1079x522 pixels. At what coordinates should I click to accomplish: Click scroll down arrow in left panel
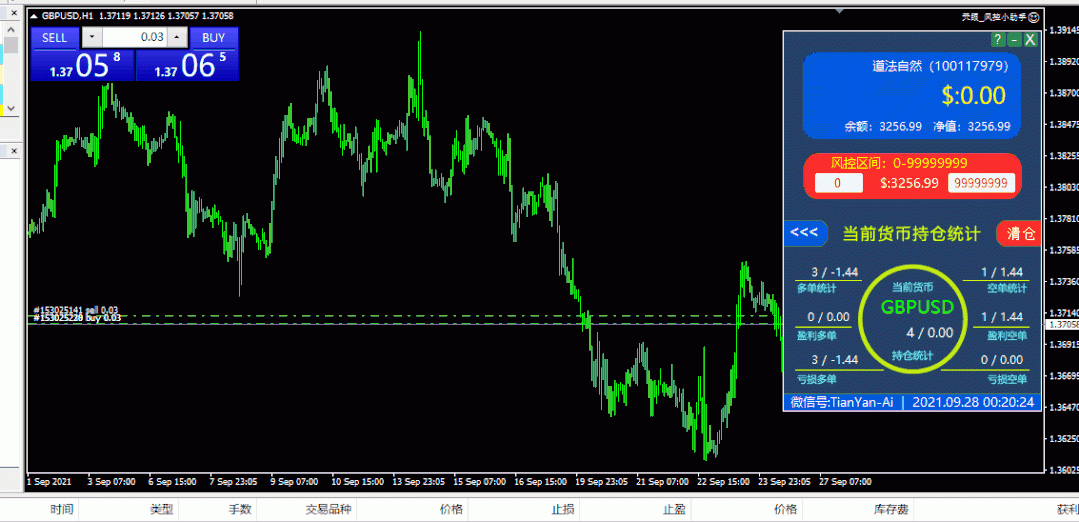(11, 108)
